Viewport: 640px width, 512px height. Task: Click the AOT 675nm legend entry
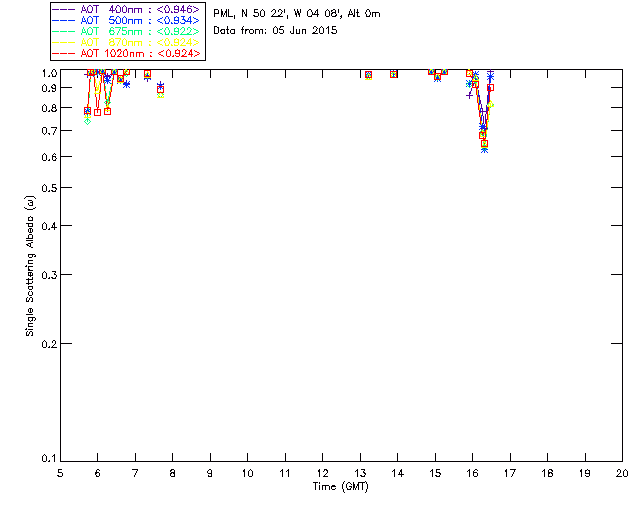pyautogui.click(x=127, y=31)
